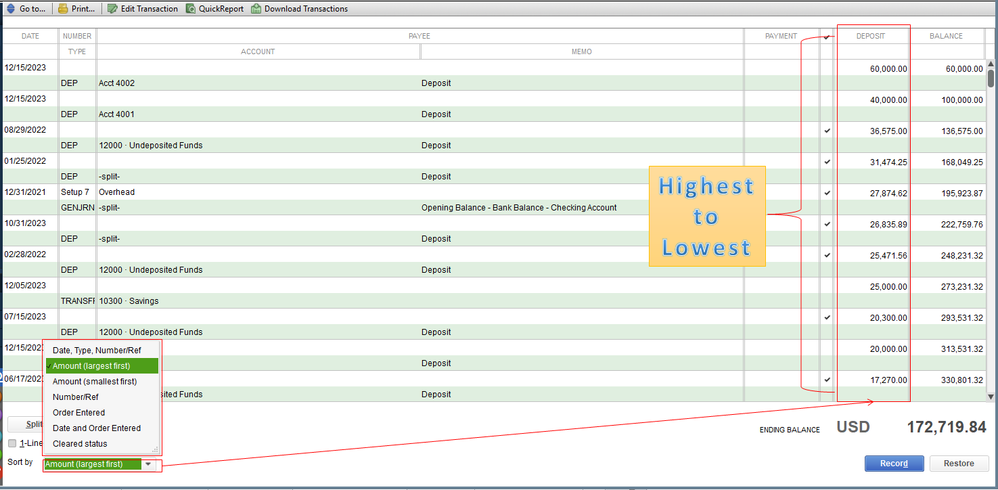
Task: Click the Restore button
Action: [958, 463]
